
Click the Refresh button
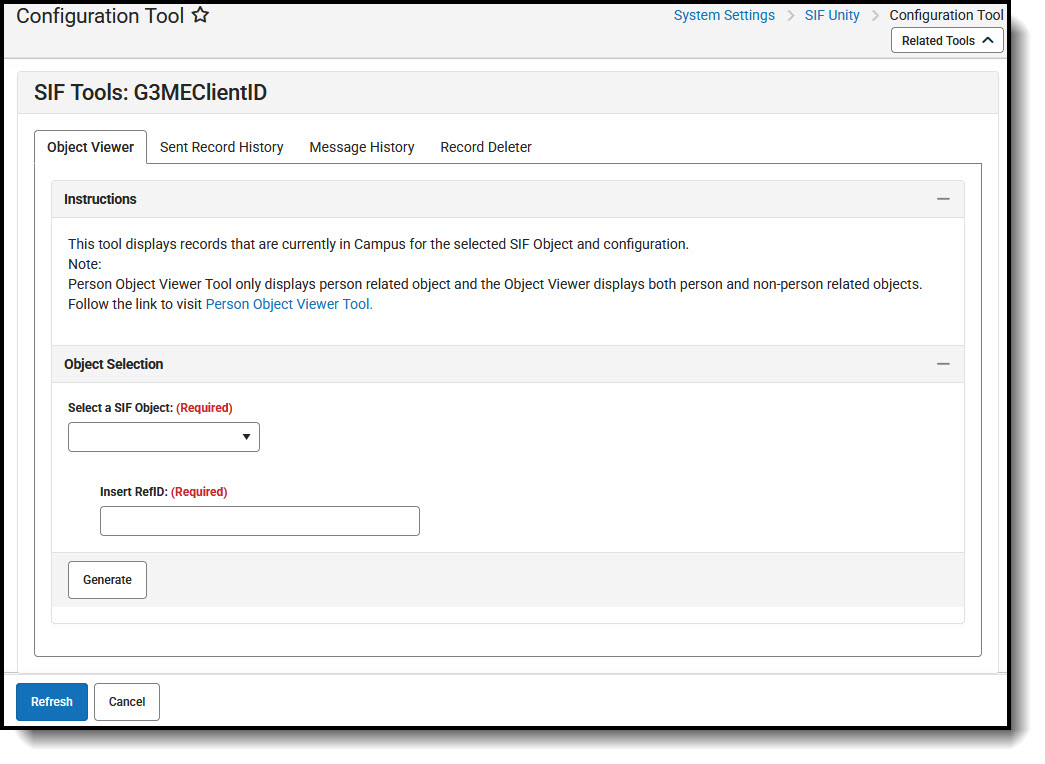coord(51,702)
